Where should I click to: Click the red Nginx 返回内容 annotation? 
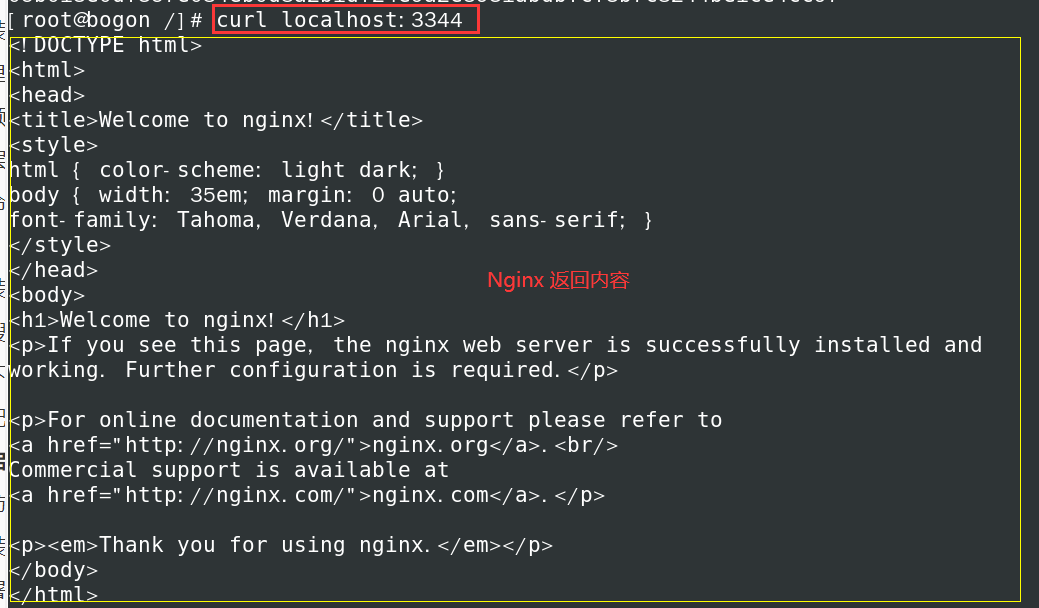click(558, 280)
